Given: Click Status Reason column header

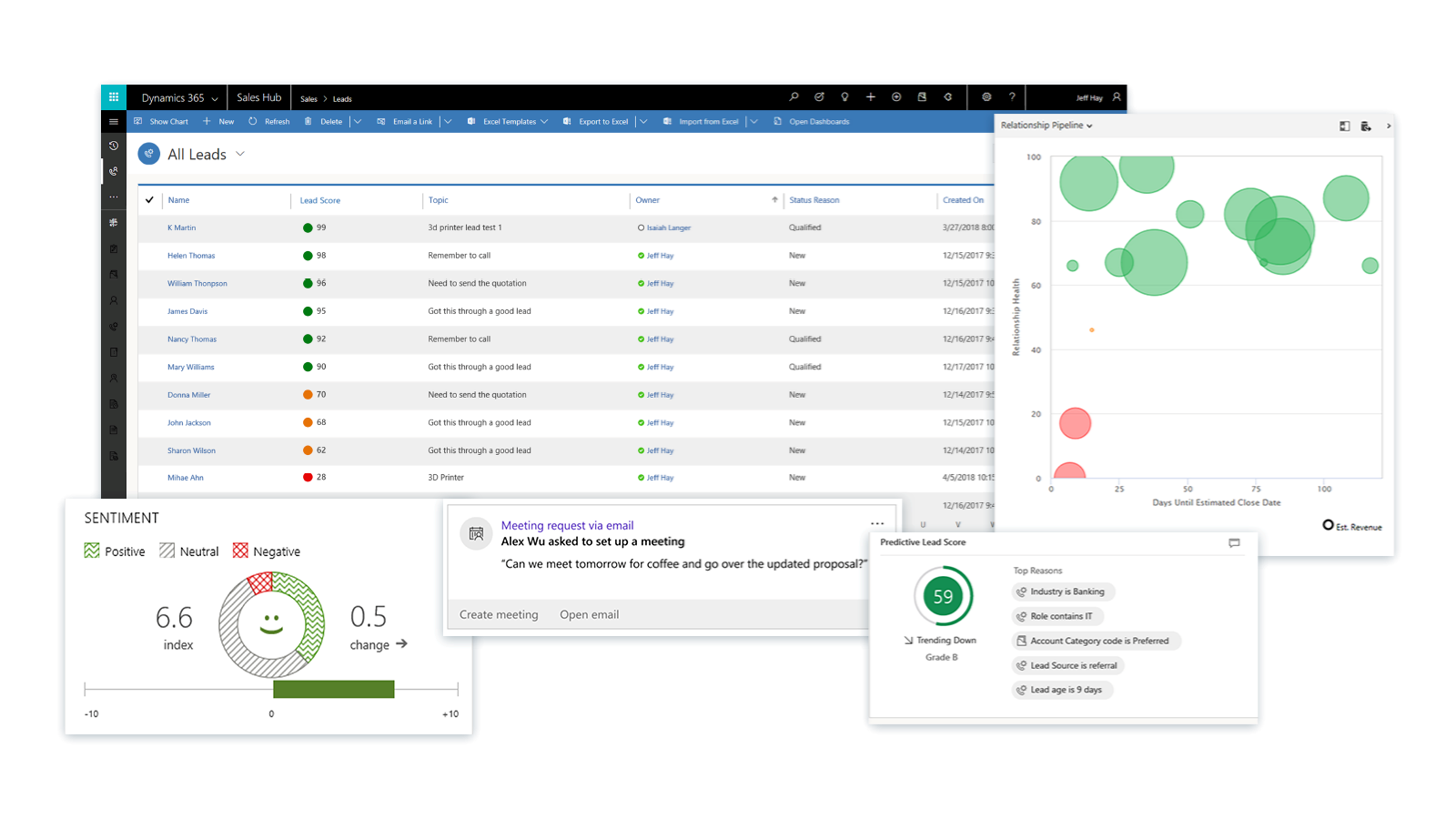Looking at the screenshot, I should pos(814,200).
